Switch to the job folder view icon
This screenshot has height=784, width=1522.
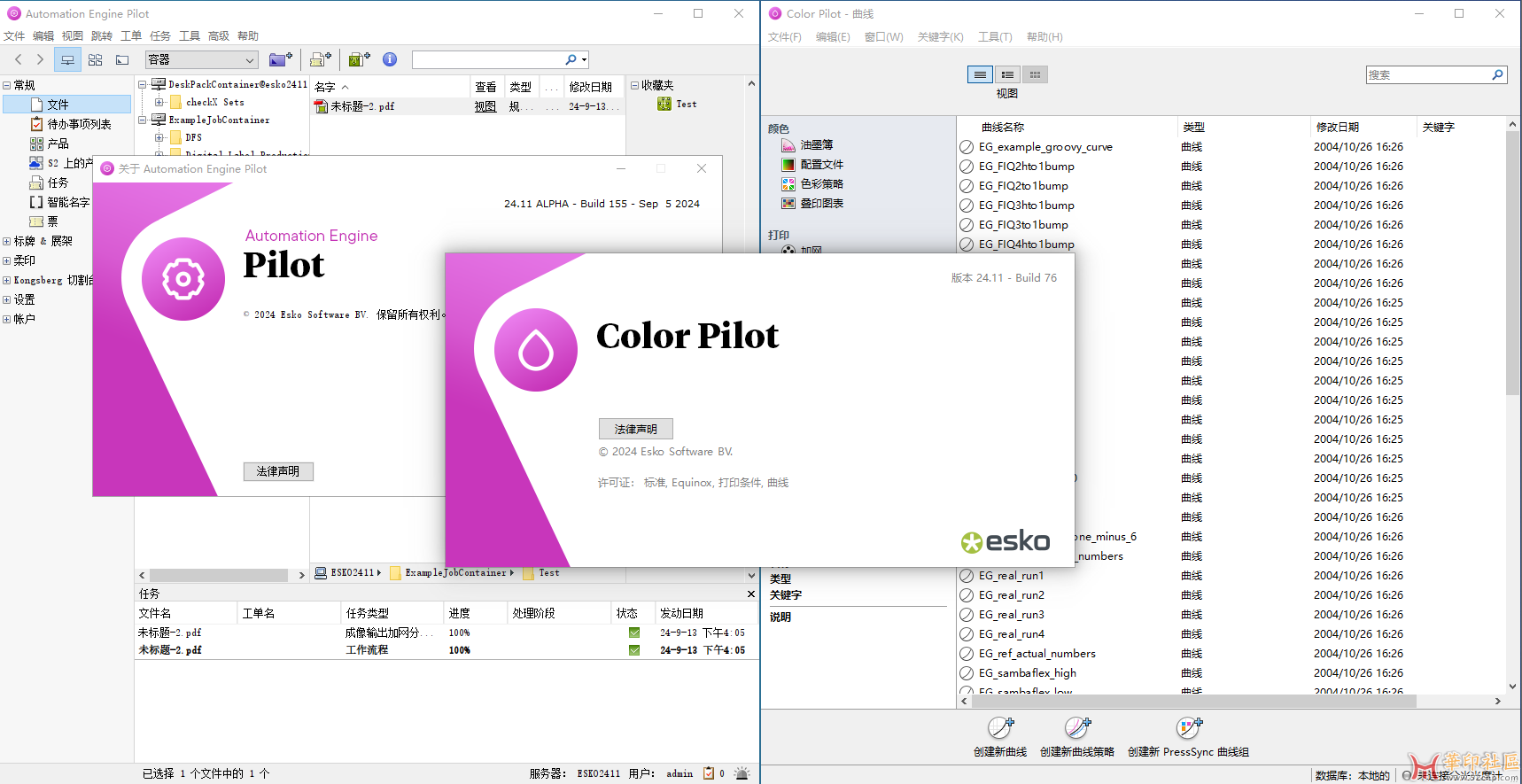click(122, 59)
